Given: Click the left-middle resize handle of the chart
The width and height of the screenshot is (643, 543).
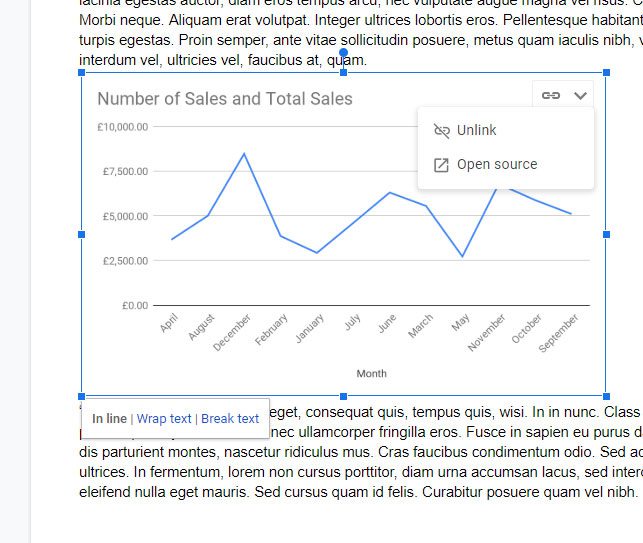Looking at the screenshot, I should tap(81, 234).
